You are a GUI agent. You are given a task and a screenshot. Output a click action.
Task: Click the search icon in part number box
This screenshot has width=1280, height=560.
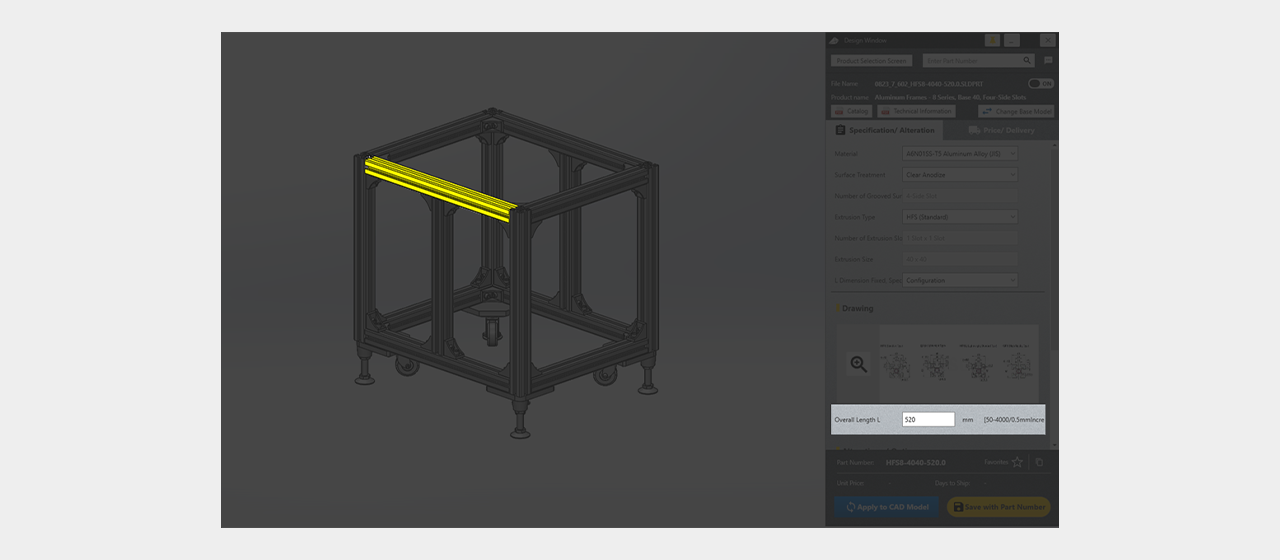(1026, 61)
